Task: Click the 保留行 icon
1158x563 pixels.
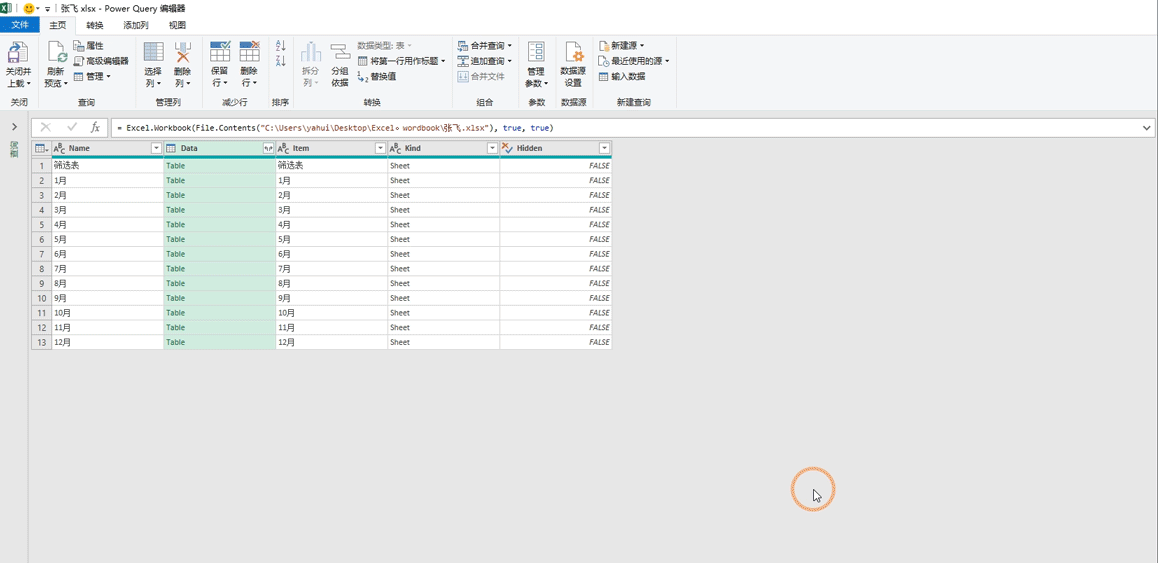Action: point(220,52)
